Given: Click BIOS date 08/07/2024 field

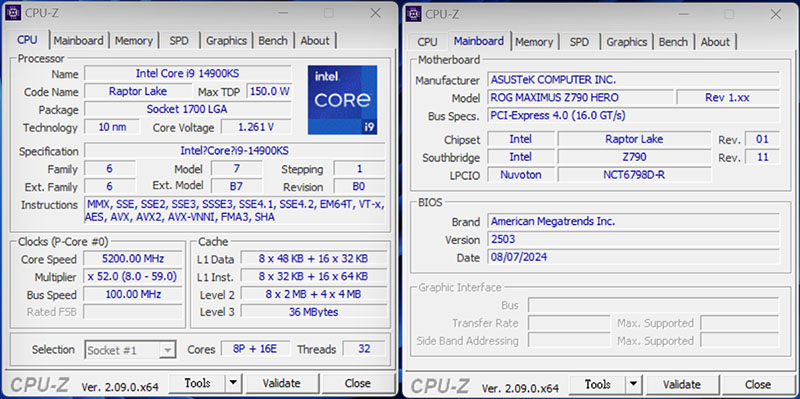Looking at the screenshot, I should point(634,257).
